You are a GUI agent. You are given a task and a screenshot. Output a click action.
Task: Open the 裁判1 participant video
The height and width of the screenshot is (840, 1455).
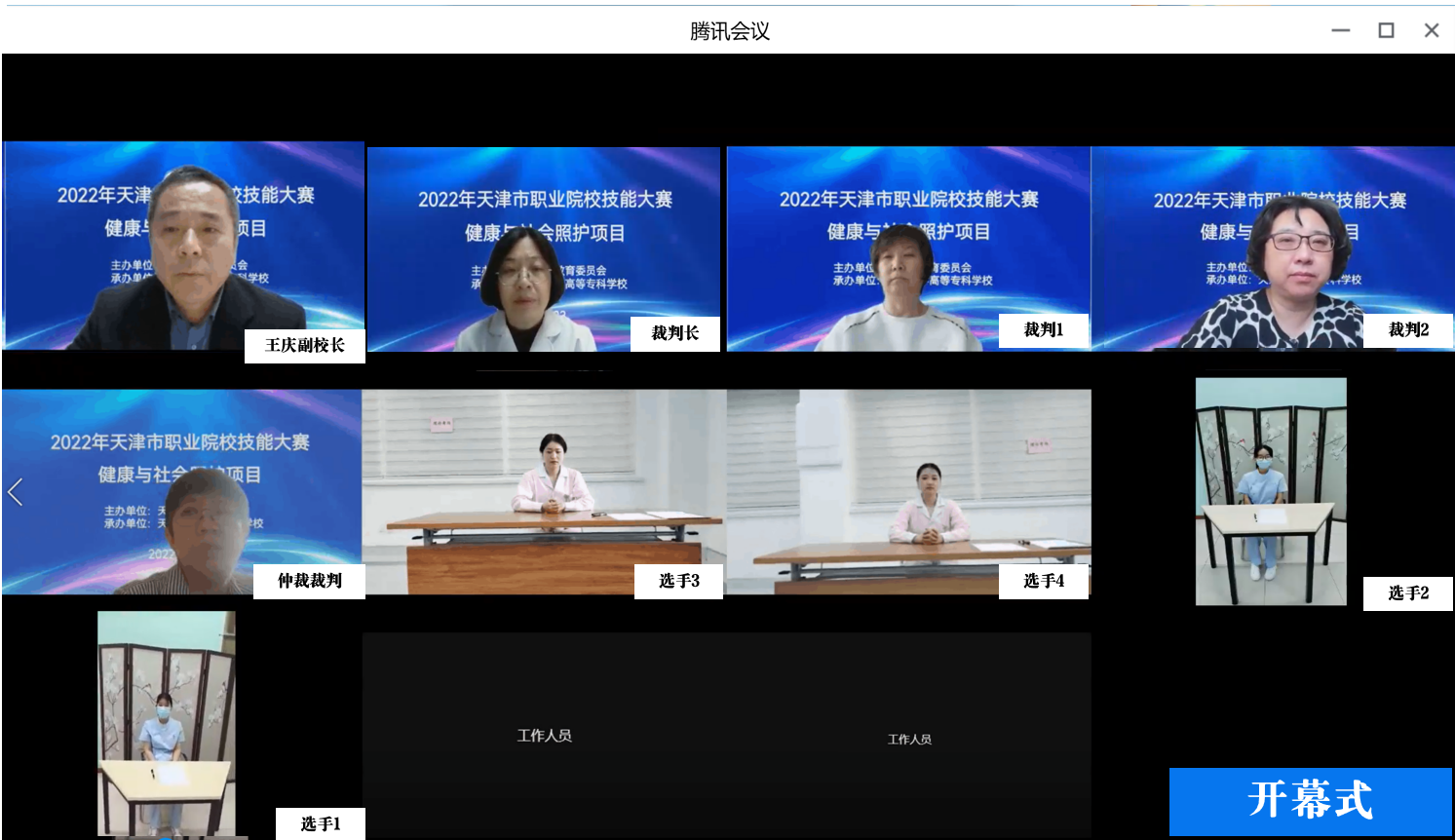(x=908, y=248)
